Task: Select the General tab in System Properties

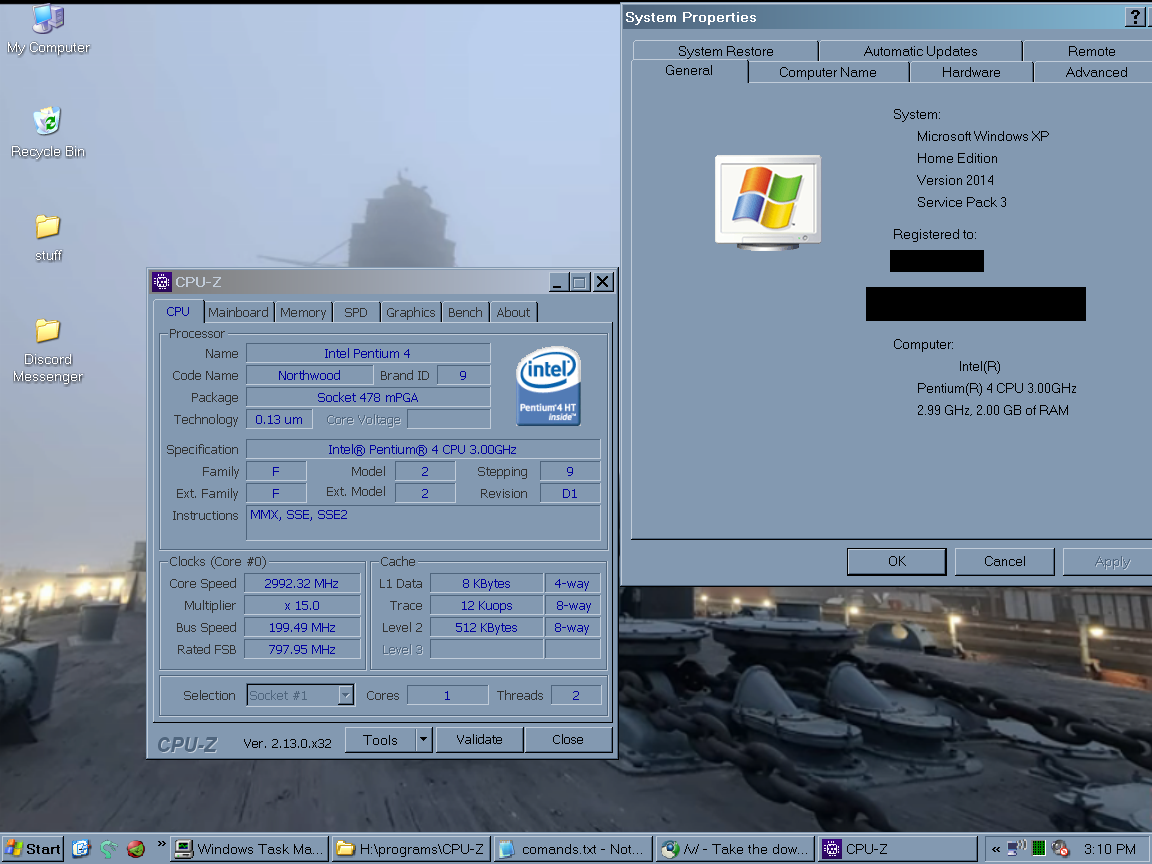Action: [689, 71]
